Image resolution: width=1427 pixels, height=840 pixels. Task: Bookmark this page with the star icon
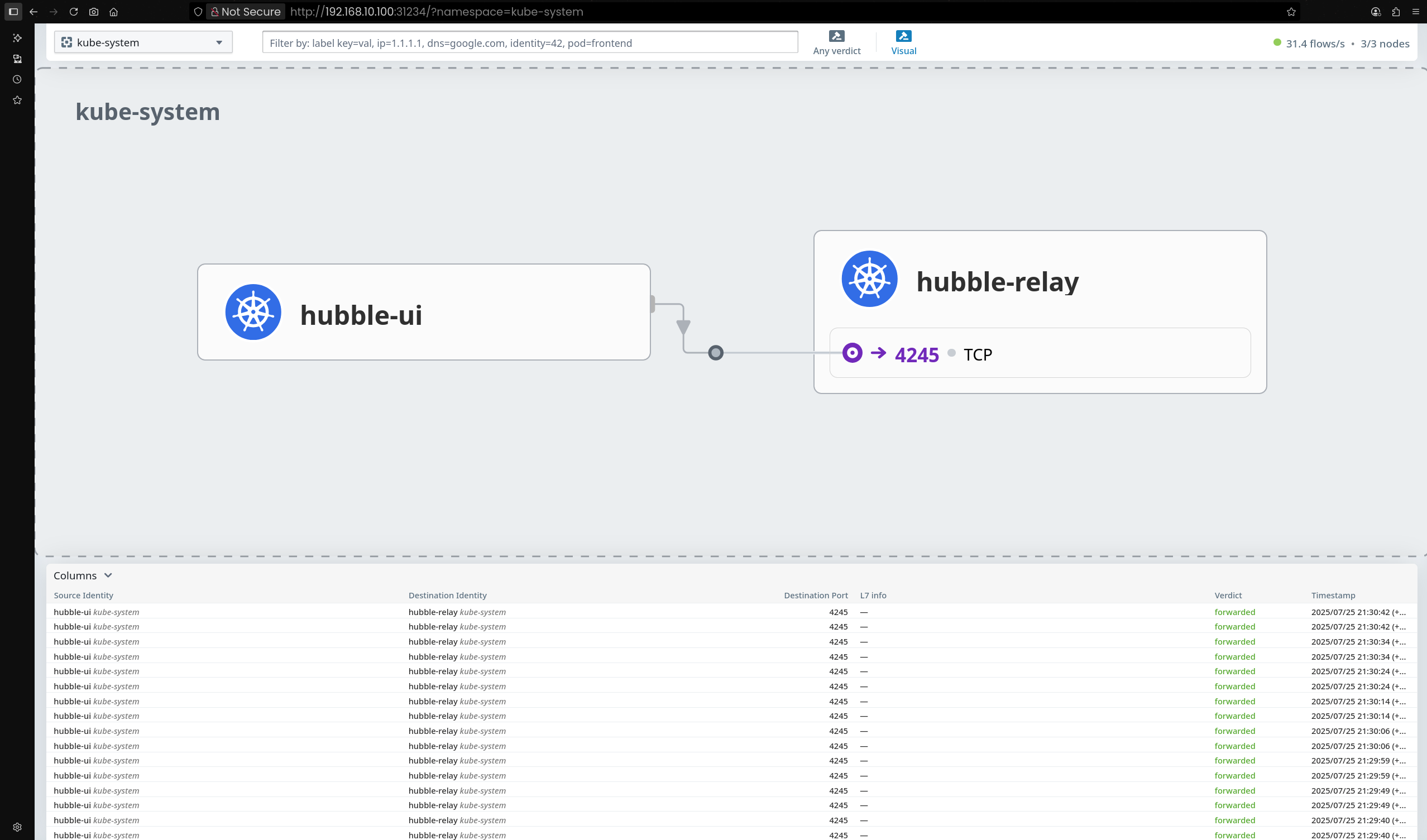pyautogui.click(x=1291, y=11)
